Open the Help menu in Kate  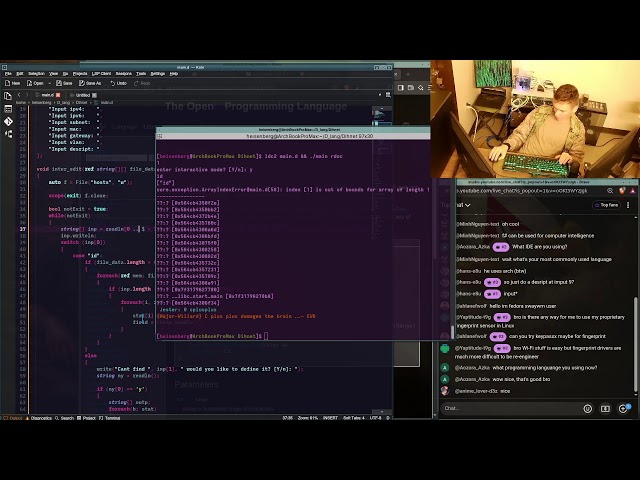tap(174, 74)
